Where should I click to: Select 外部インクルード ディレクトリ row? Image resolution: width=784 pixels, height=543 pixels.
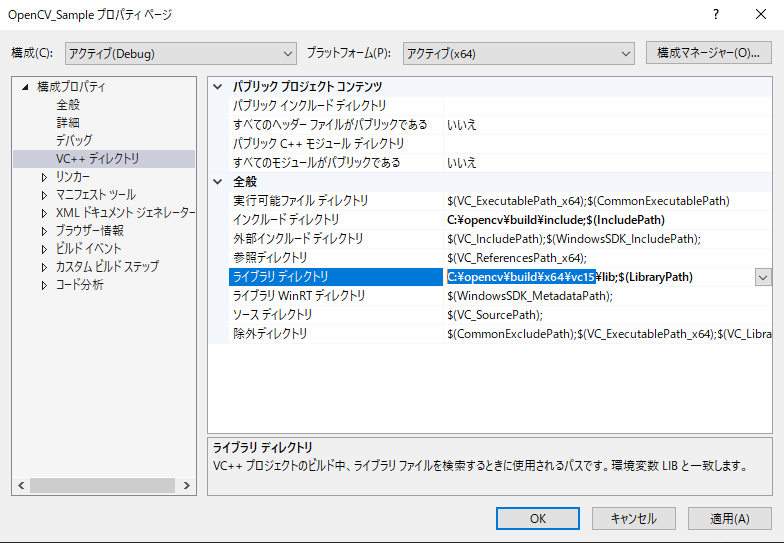[x=500, y=238]
